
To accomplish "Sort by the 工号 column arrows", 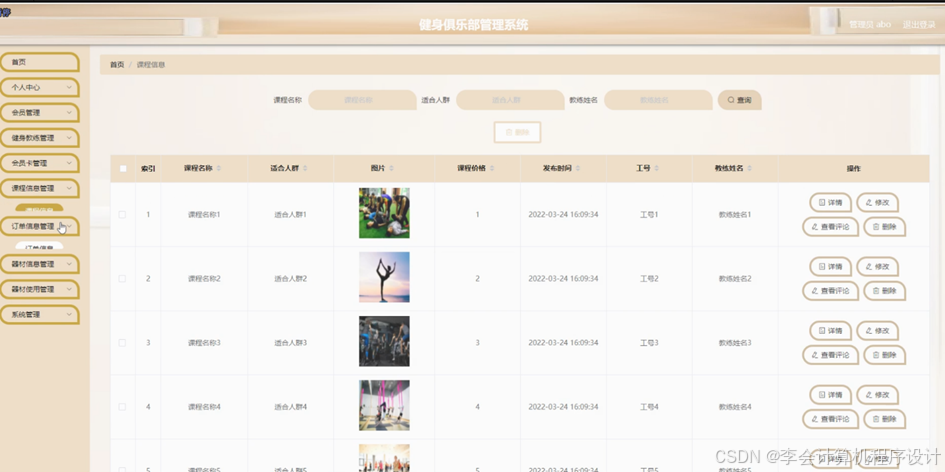I will 656,169.
